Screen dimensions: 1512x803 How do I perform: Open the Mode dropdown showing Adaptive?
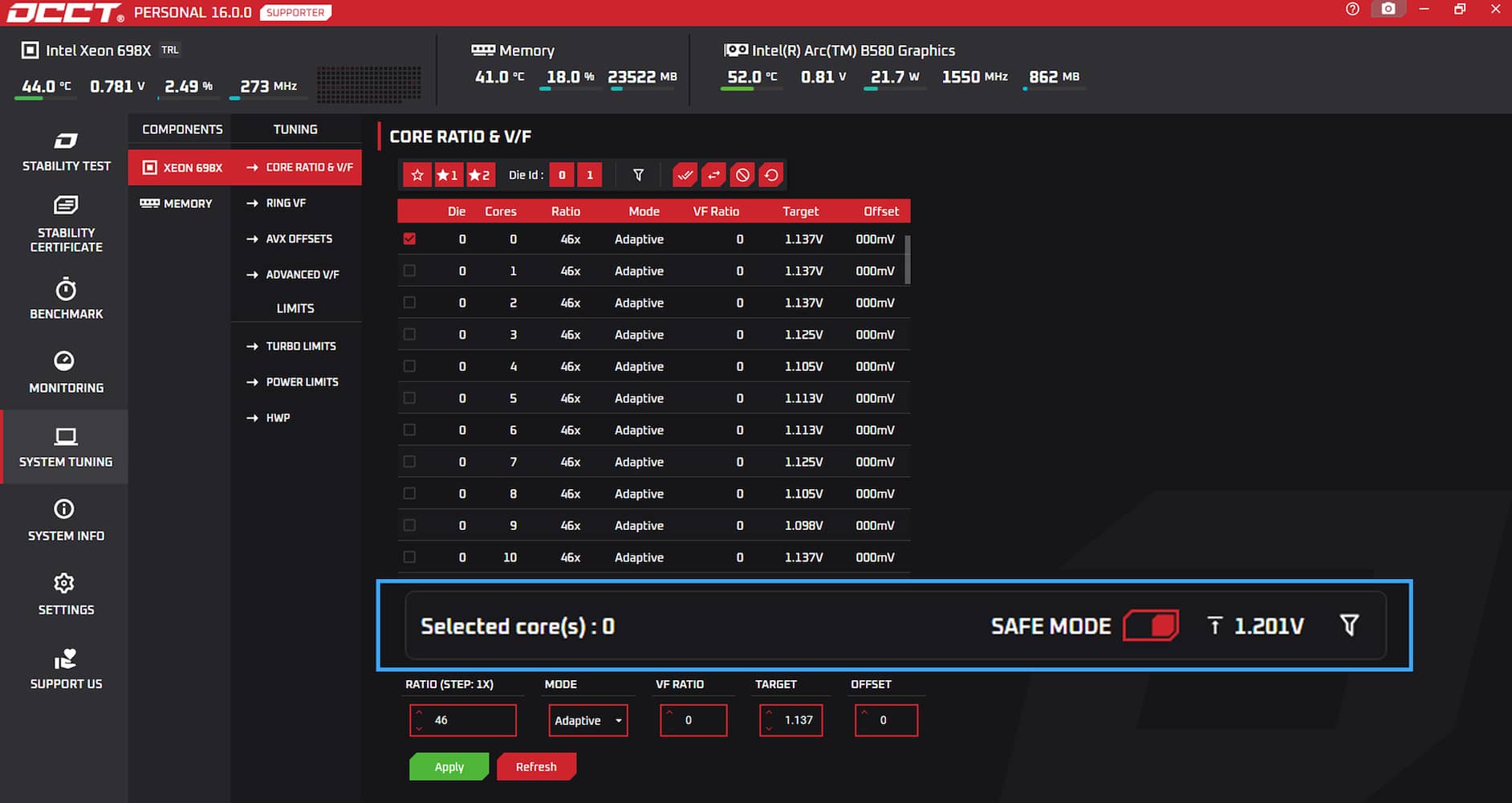point(587,720)
